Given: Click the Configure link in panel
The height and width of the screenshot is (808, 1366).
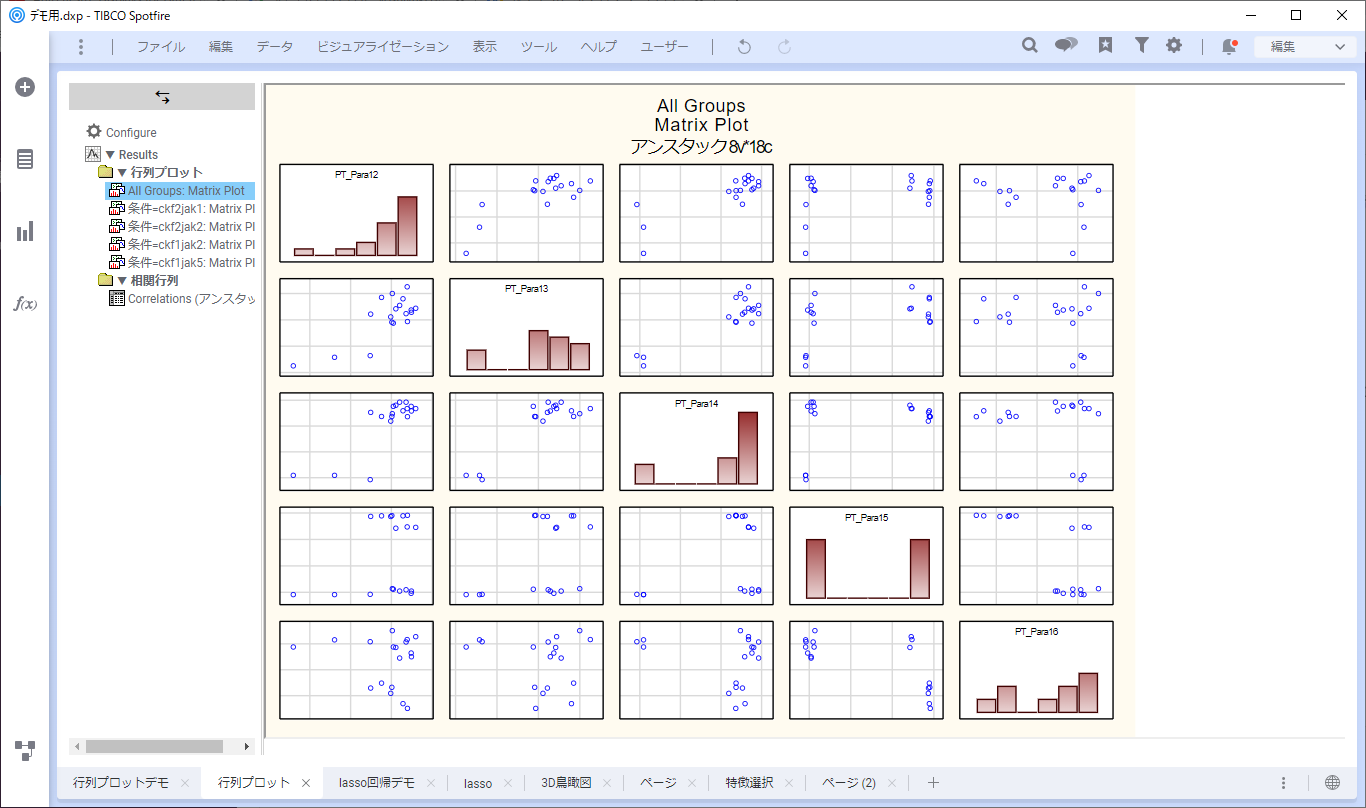Looking at the screenshot, I should coord(131,133).
